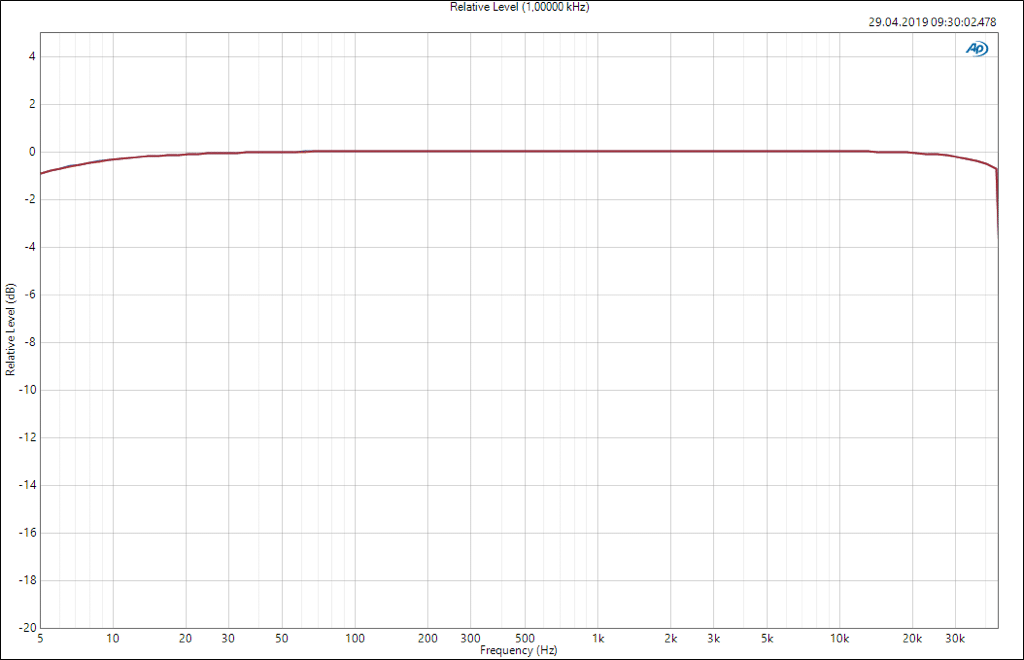Viewport: 1024px width, 660px height.
Task: Click the 5 tick at frequency axis start
Action: [x=40, y=638]
